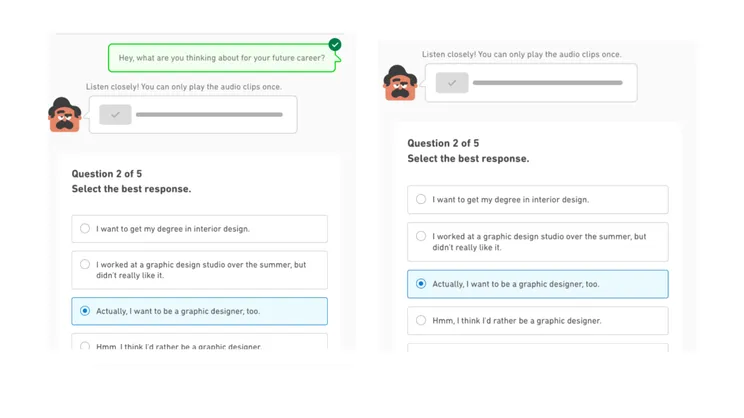The image size is (744, 418).
Task: Click the left panel audio play checkmark button
Action: tap(115, 114)
